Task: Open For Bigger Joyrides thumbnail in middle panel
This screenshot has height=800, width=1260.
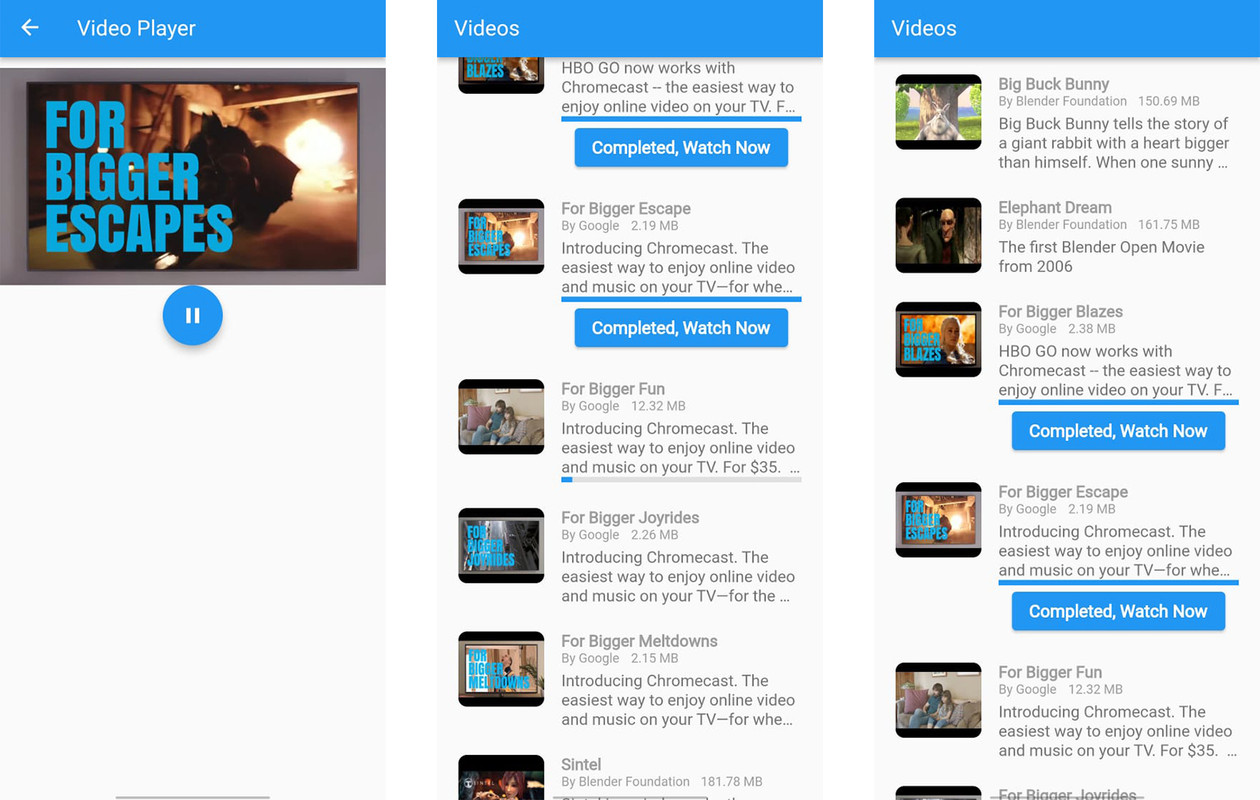Action: click(x=501, y=546)
